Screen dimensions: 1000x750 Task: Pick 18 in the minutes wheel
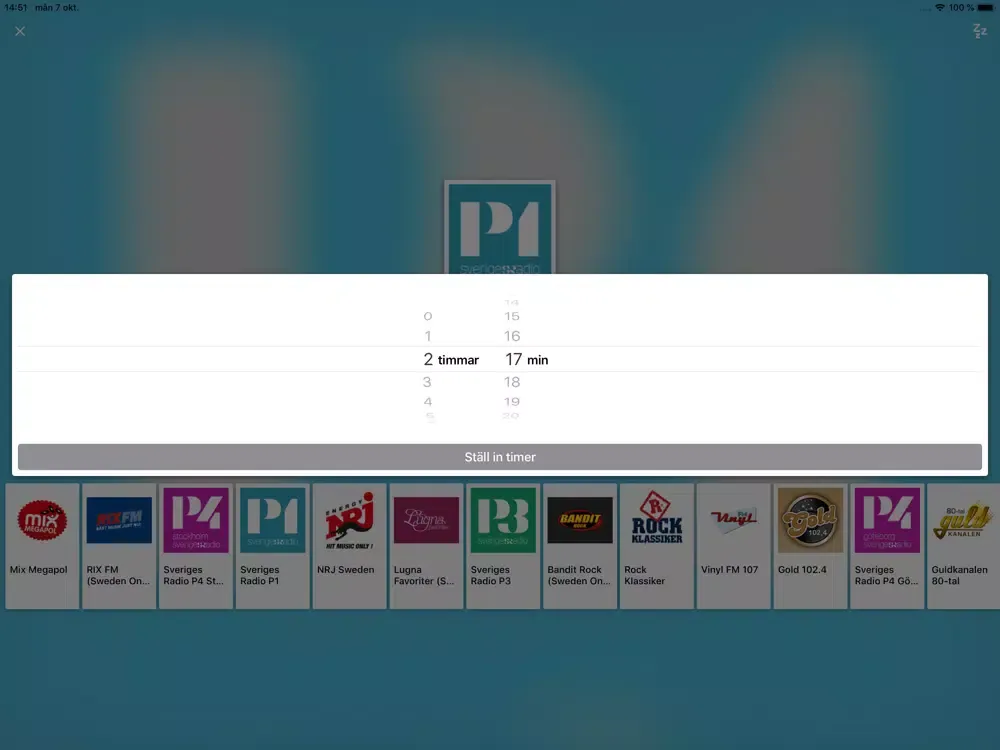(x=512, y=382)
